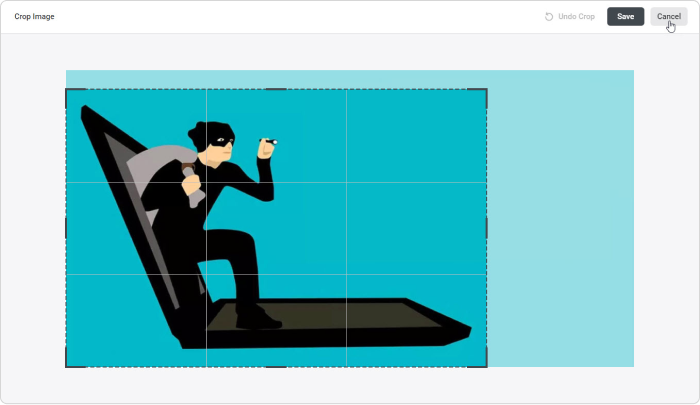Click the circular undo arrow icon
Image resolution: width=700 pixels, height=405 pixels.
point(549,17)
